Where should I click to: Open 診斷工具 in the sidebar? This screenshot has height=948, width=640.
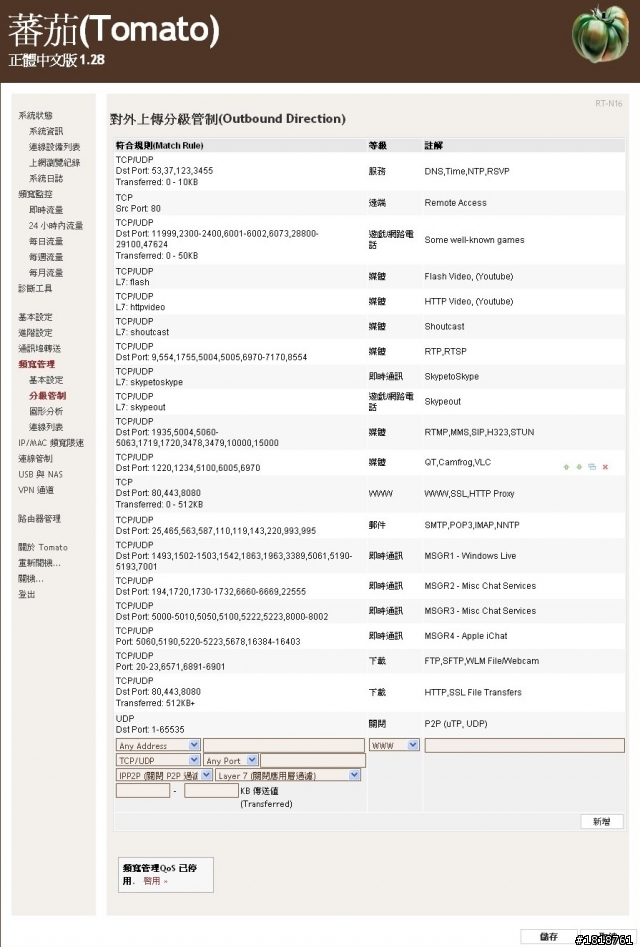point(35,288)
